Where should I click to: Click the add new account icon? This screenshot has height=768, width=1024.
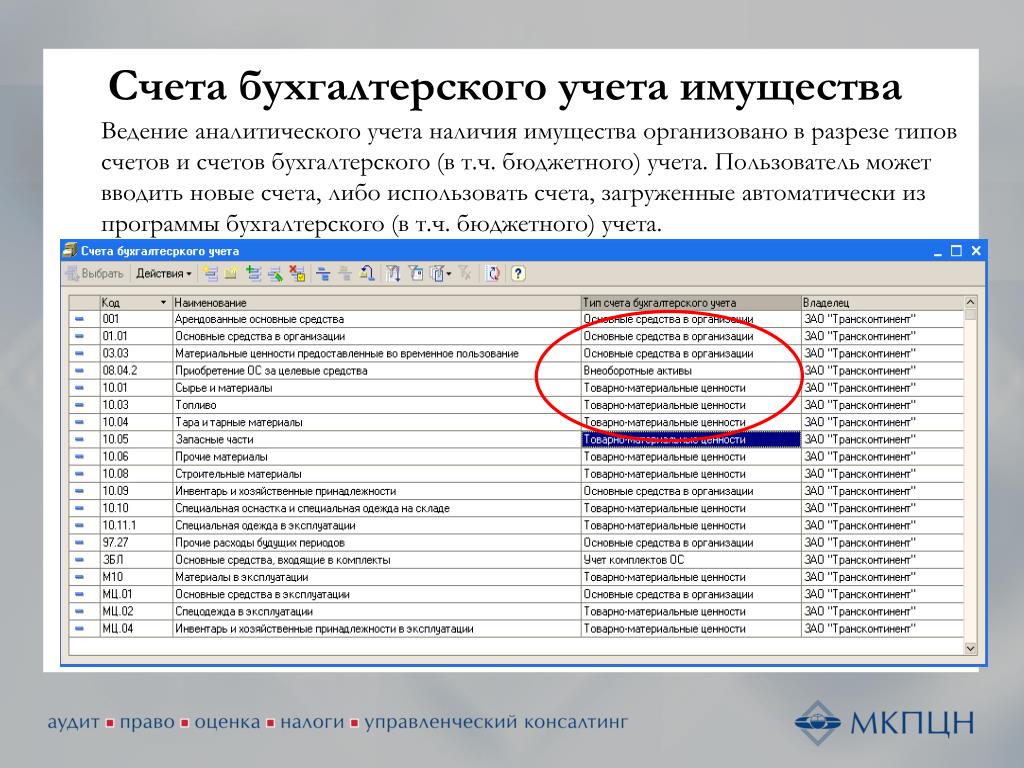(x=210, y=273)
